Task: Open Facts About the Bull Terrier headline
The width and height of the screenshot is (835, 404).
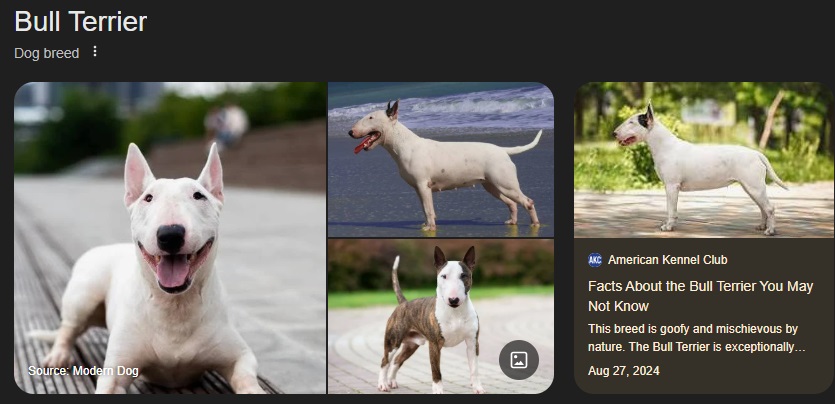Action: (x=700, y=296)
